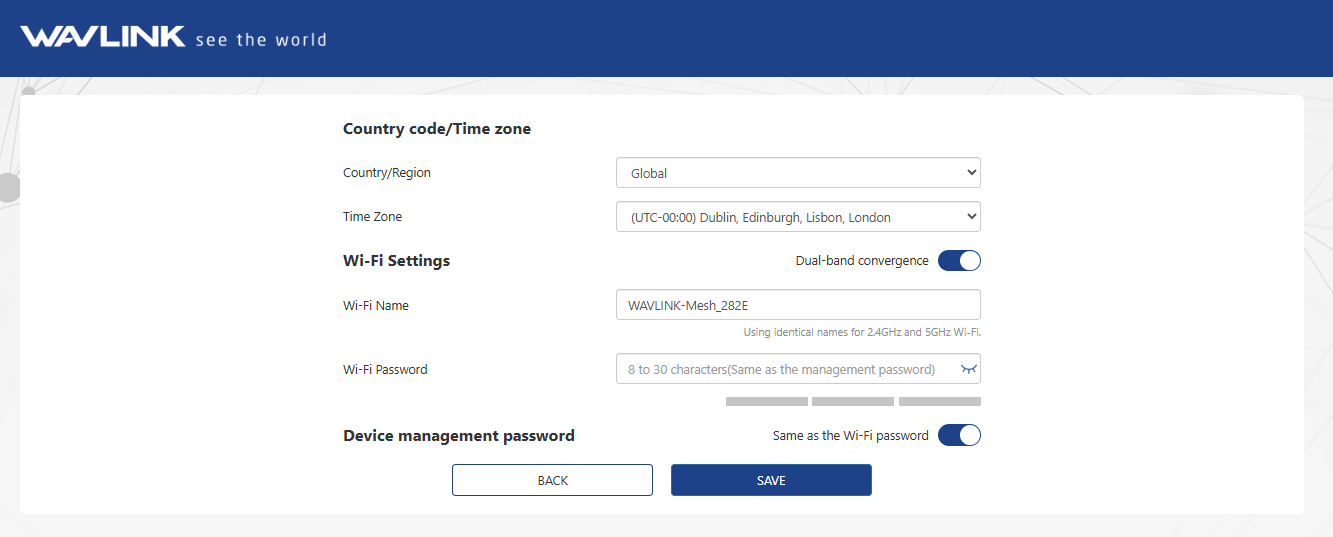Open the Country/Region dropdown set to Global
The image size is (1333, 537).
[797, 173]
